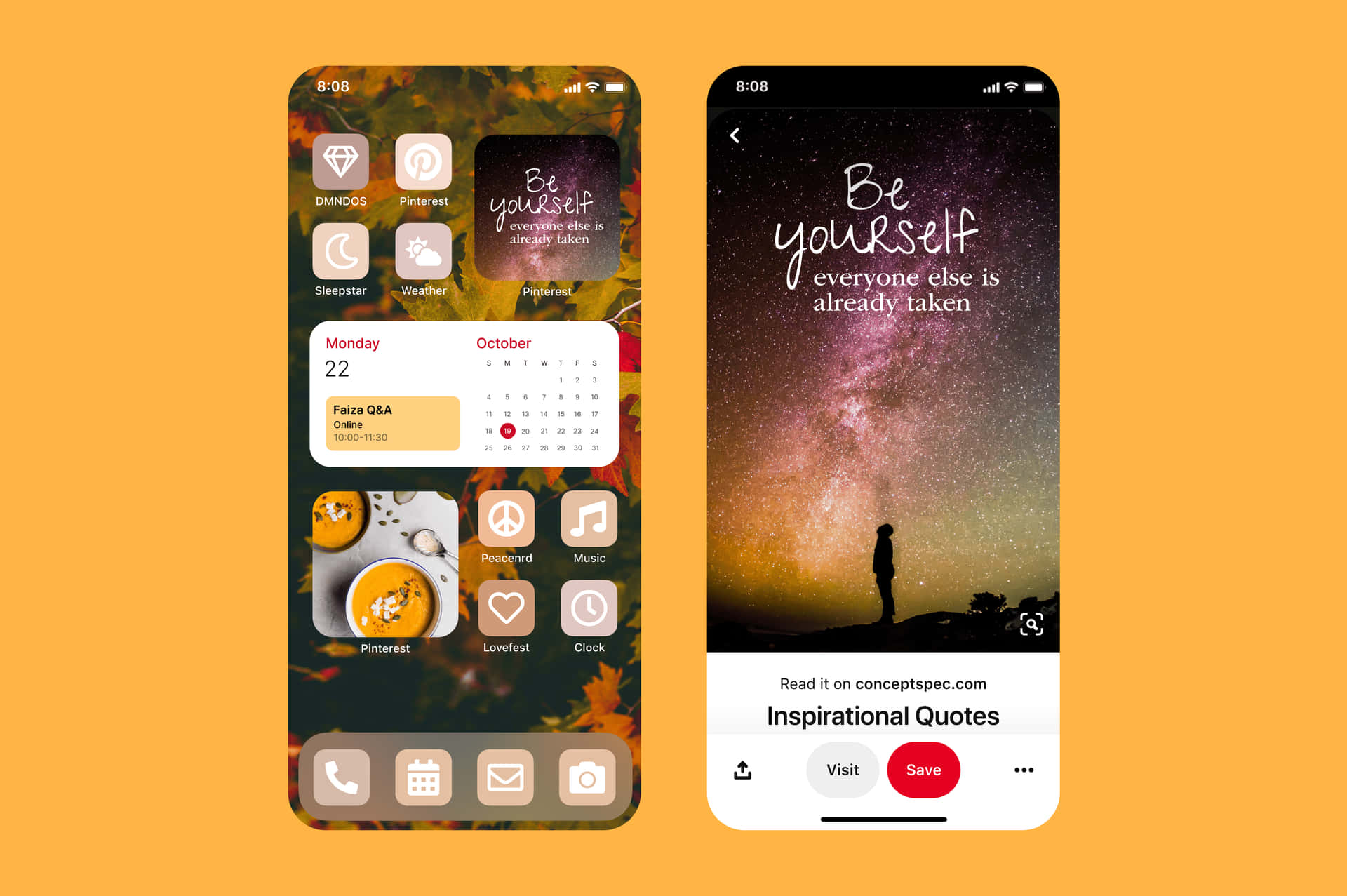Click Save button on inspirational quote
Screen dimensions: 1347x896
click(921, 770)
